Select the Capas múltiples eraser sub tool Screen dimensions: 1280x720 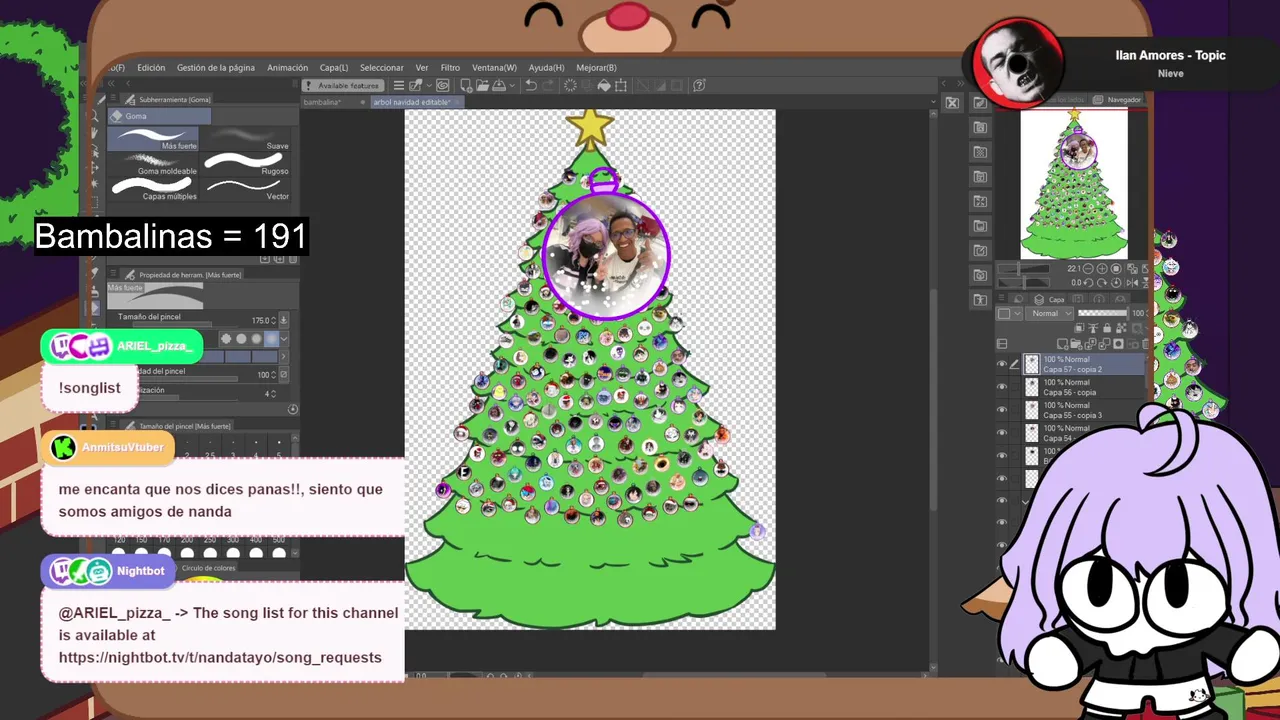(x=153, y=188)
